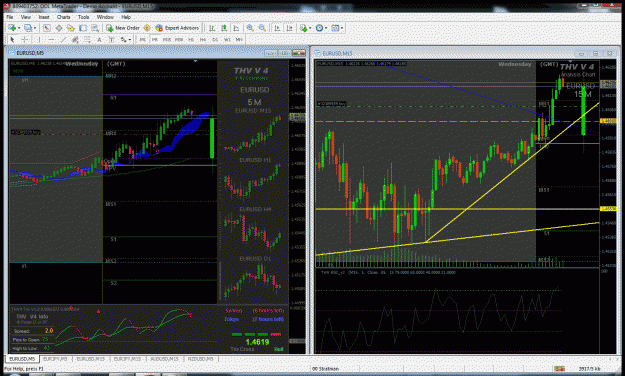This screenshot has height=376, width=625.
Task: Open the Tools menu
Action: point(83,17)
